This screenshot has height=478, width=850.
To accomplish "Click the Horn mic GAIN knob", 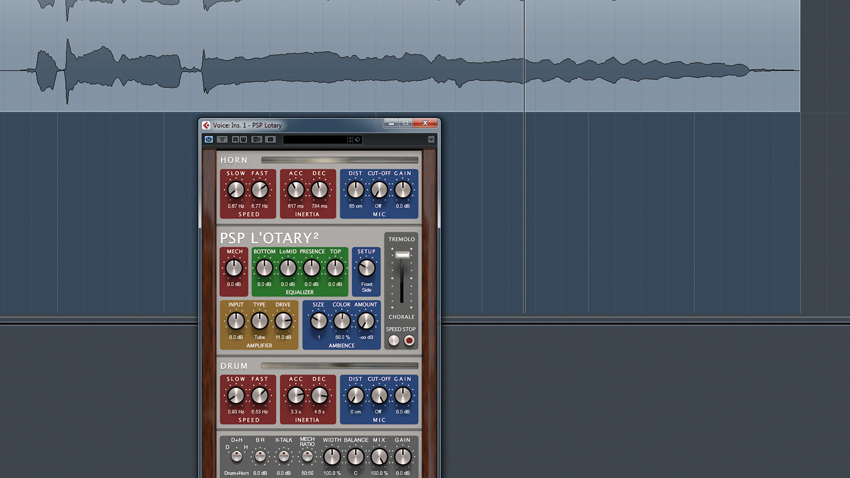I will (x=403, y=190).
